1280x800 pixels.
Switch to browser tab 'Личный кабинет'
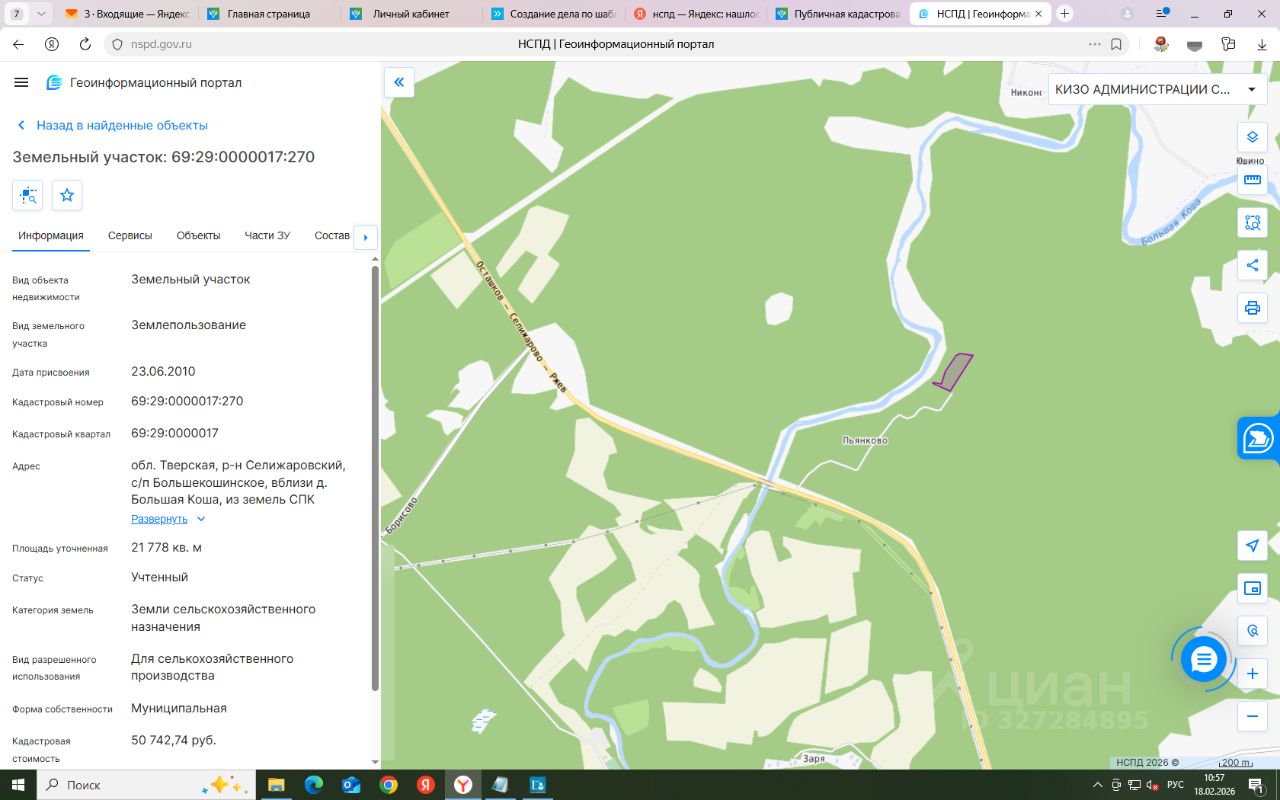(x=410, y=14)
